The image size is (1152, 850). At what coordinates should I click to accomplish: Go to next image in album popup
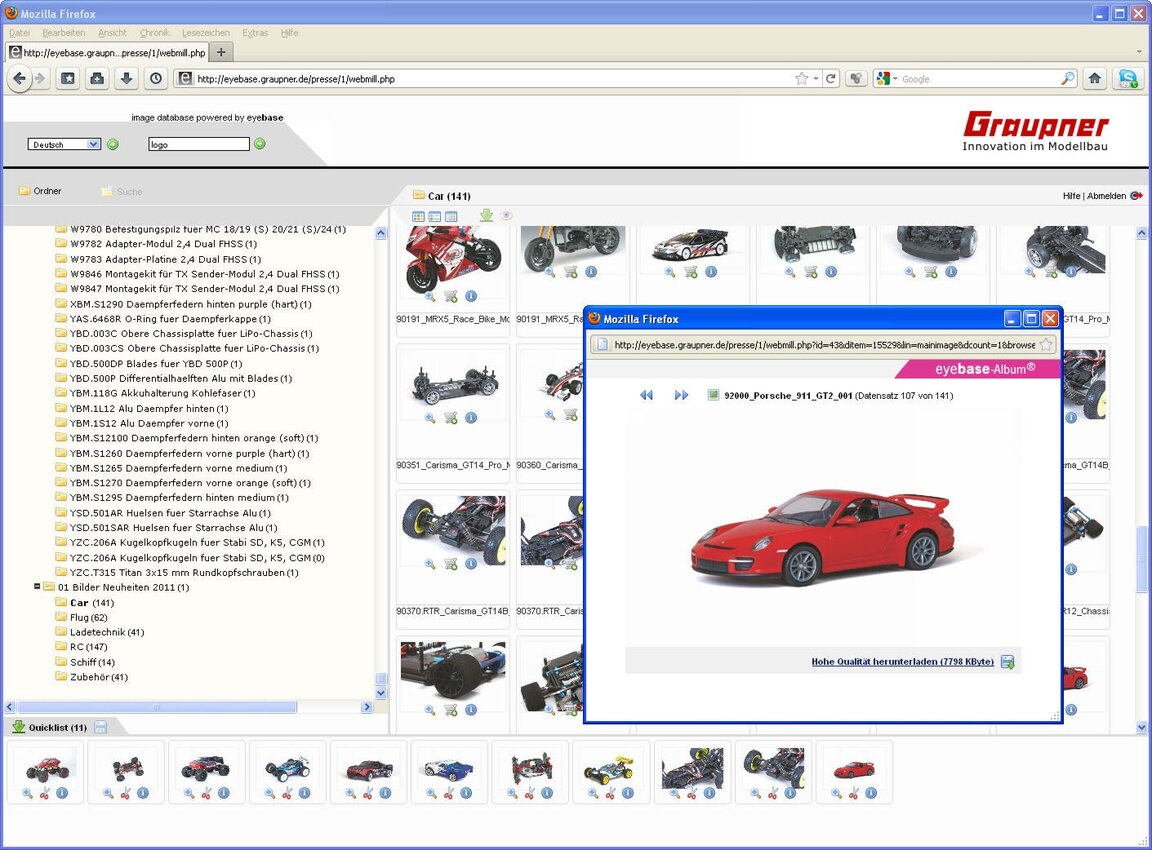pos(681,395)
